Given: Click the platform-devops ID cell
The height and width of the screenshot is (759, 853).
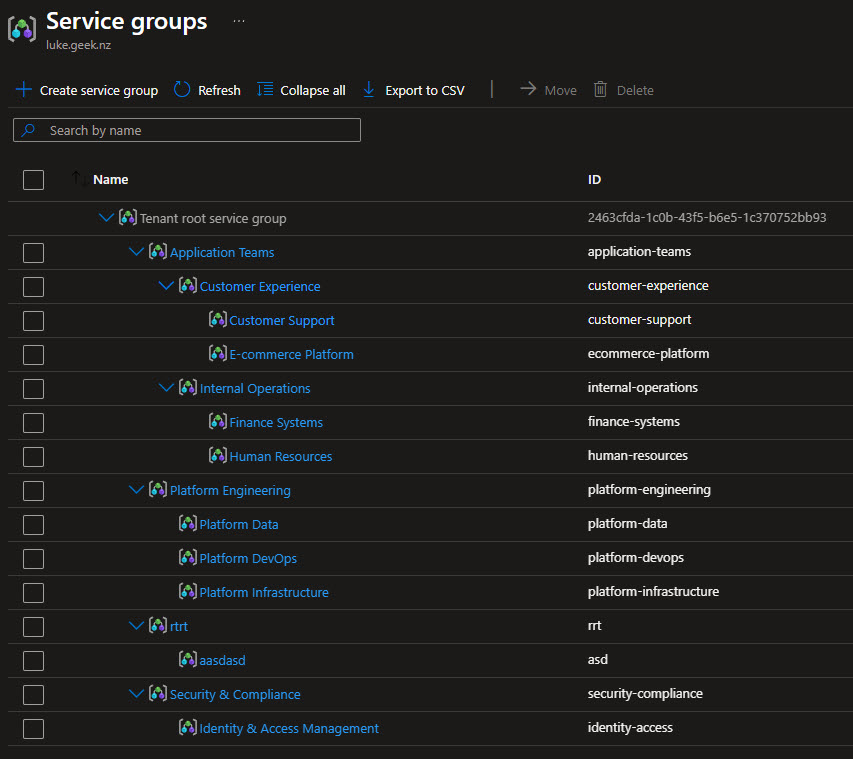Looking at the screenshot, I should pyautogui.click(x=635, y=558).
